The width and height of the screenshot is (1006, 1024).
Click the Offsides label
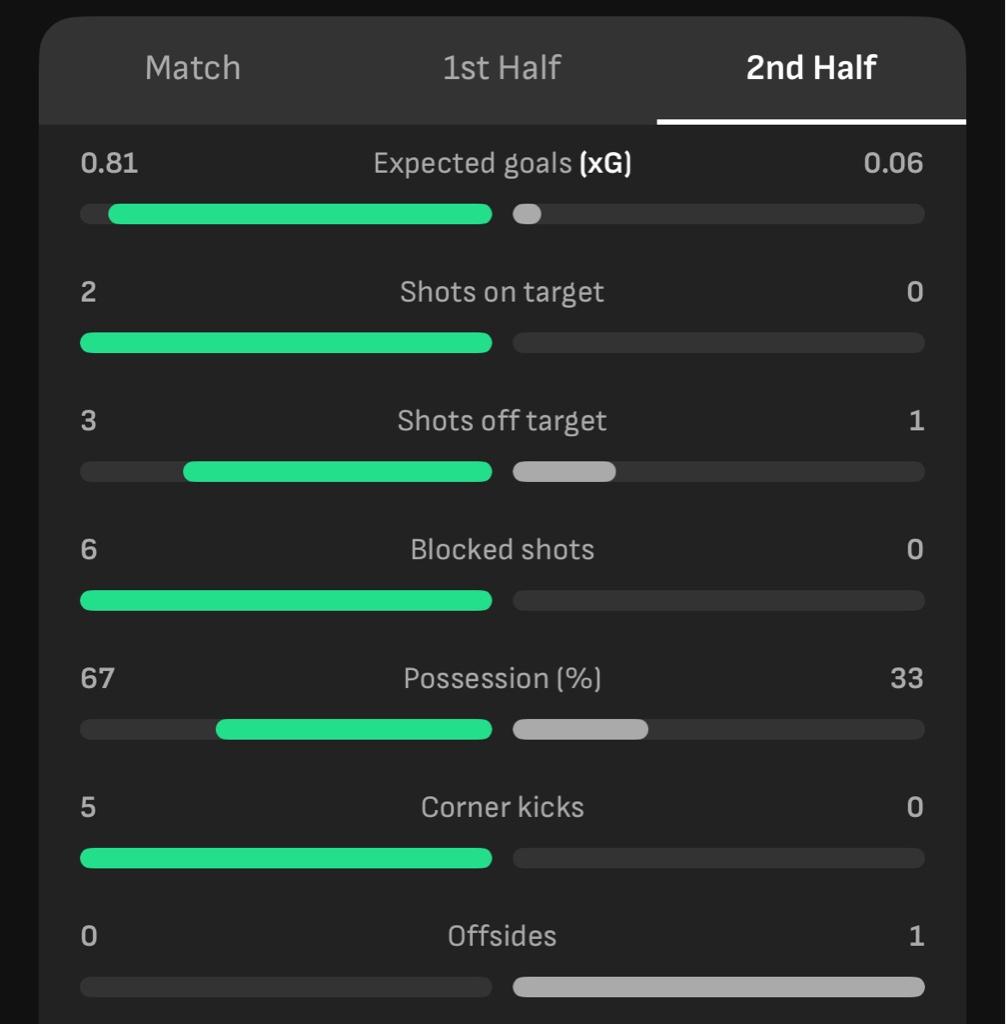[x=502, y=936]
